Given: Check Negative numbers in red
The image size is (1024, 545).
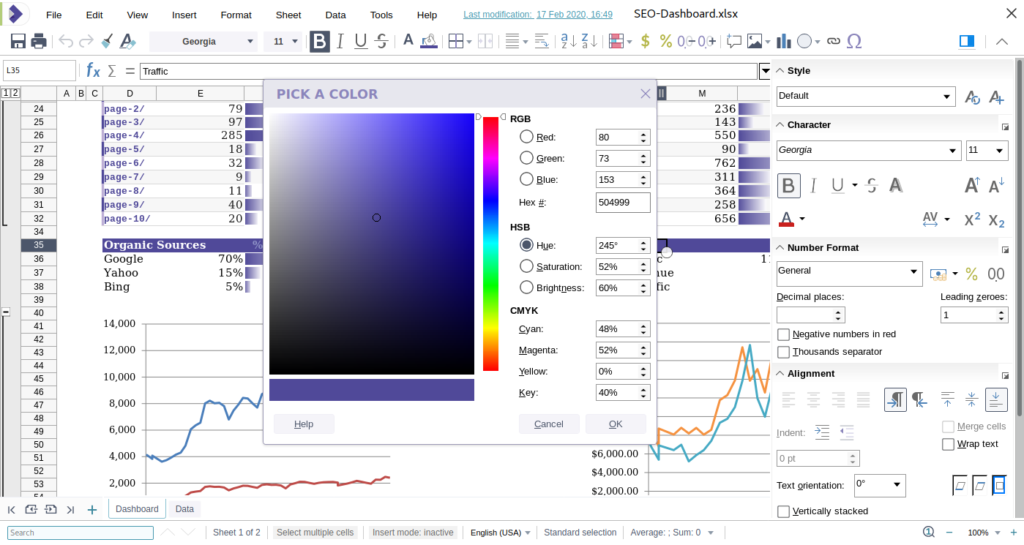Looking at the screenshot, I should tap(784, 334).
